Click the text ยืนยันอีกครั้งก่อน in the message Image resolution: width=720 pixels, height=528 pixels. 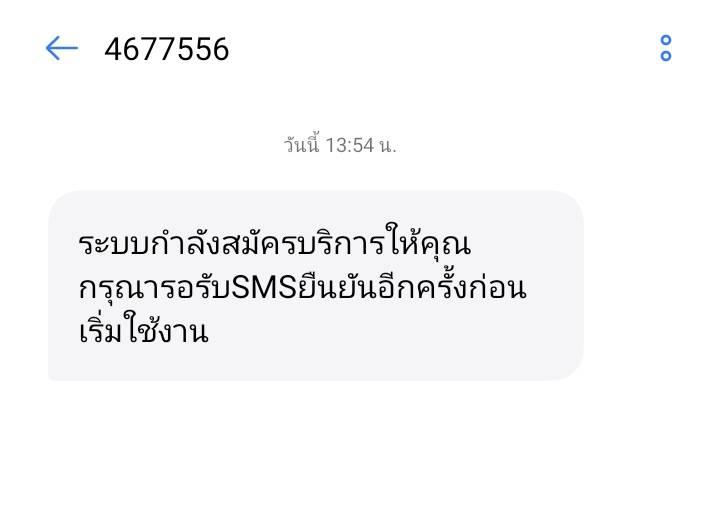412,287
